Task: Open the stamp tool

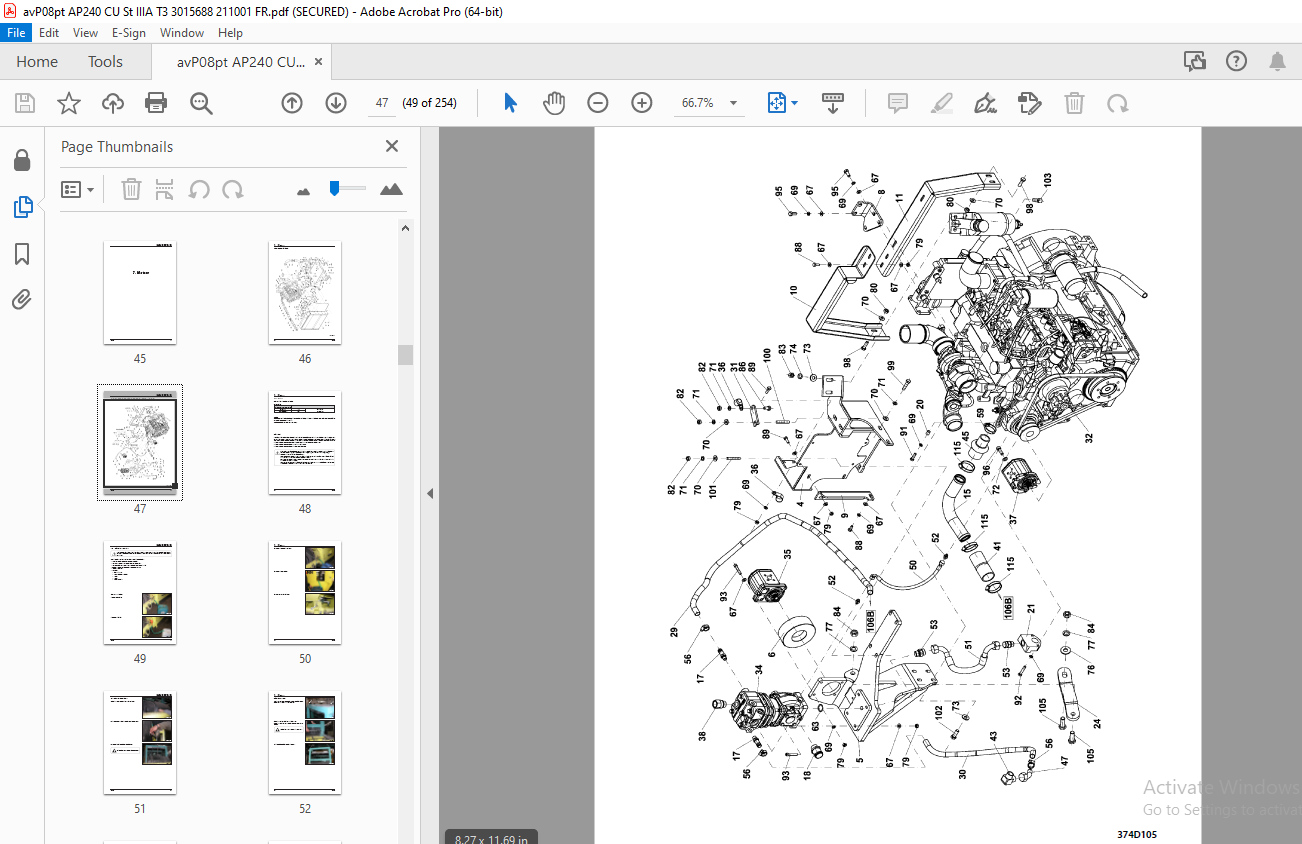Action: tap(1030, 103)
